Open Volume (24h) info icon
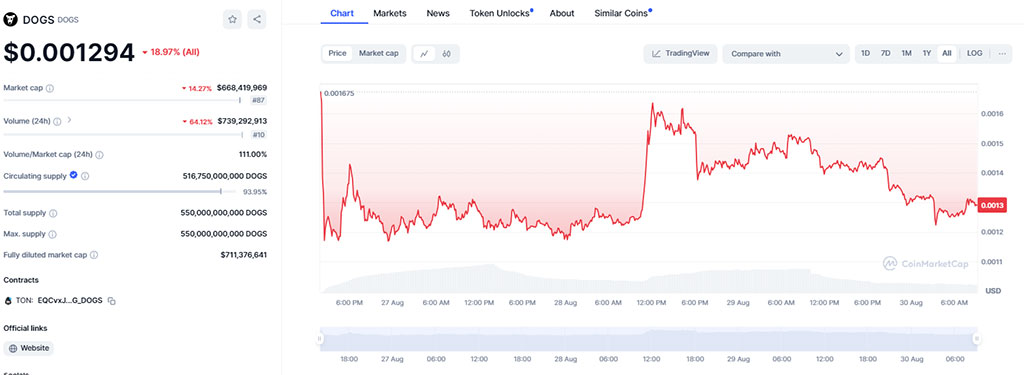This screenshot has width=1024, height=375. 57,122
